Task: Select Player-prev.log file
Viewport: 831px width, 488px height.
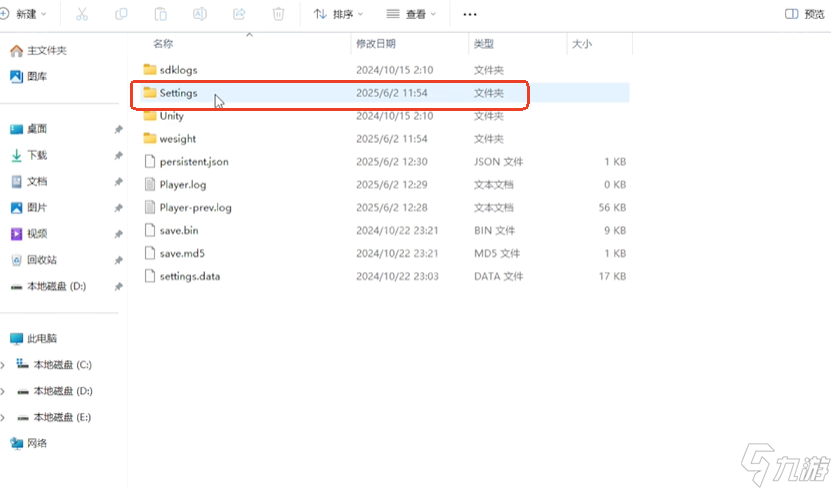Action: (384, 208)
